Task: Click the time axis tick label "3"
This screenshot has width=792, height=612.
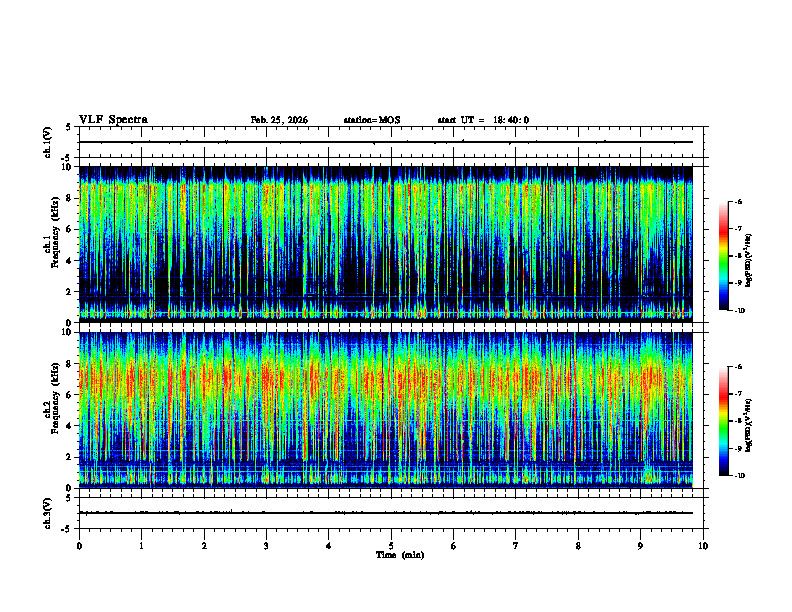Action: [266, 546]
